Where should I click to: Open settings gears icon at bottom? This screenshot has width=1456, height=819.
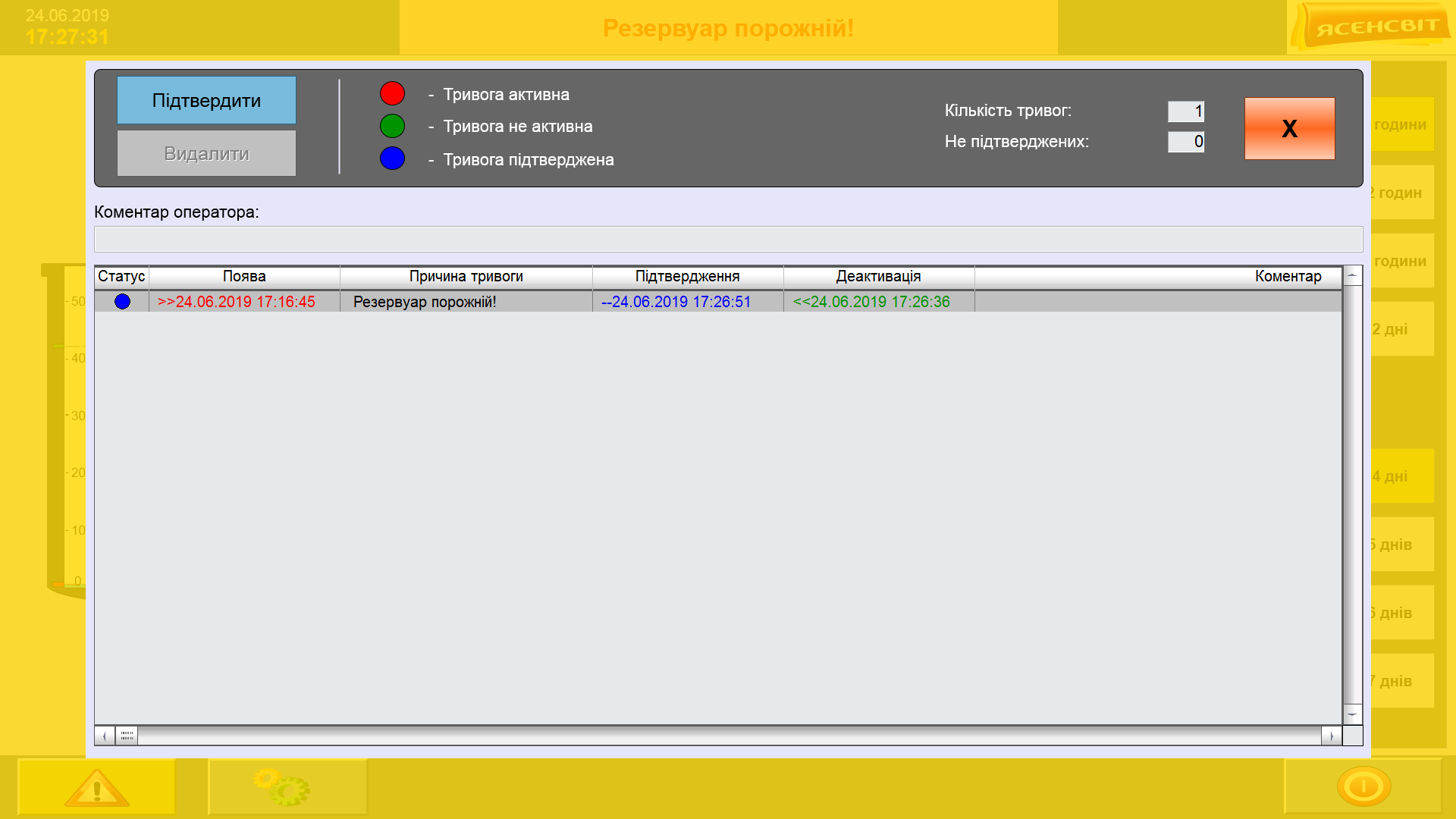tap(282, 787)
